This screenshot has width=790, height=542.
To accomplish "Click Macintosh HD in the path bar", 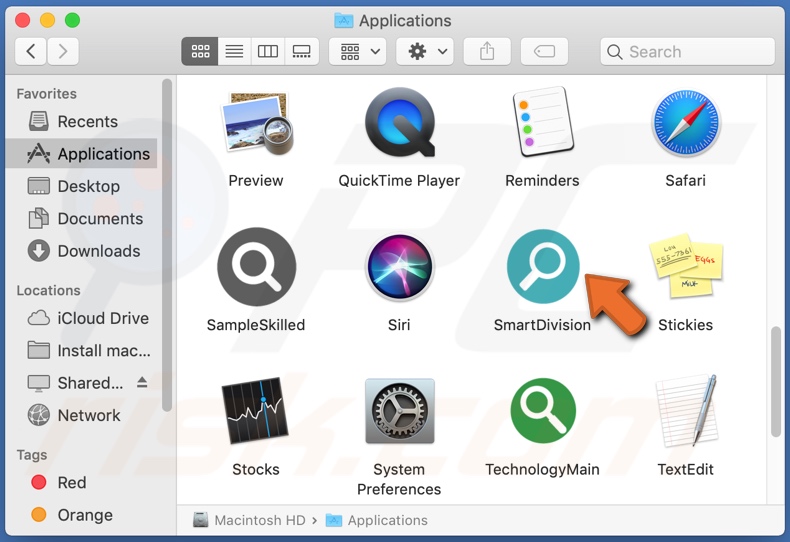I will tap(250, 520).
